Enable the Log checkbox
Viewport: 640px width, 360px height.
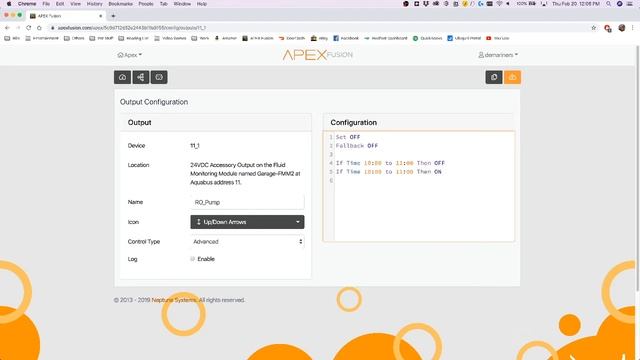[193, 259]
